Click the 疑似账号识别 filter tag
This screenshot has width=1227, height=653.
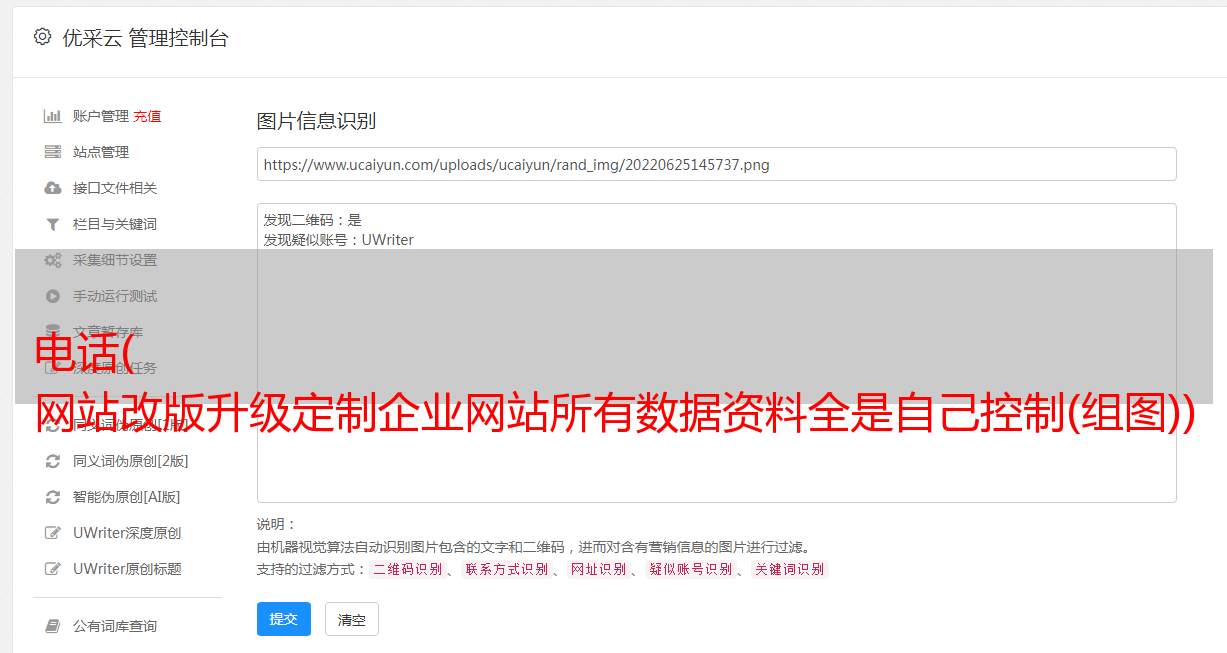691,569
